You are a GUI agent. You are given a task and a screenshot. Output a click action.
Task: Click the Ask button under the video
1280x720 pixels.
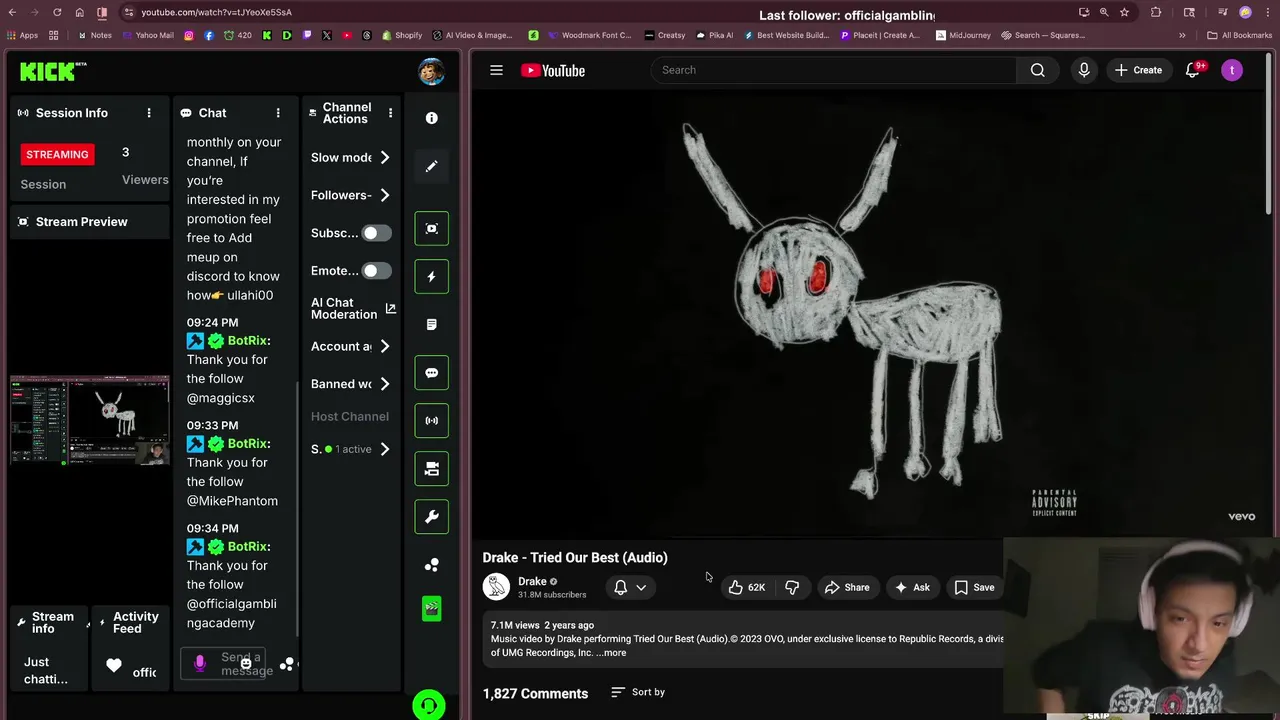pos(912,587)
